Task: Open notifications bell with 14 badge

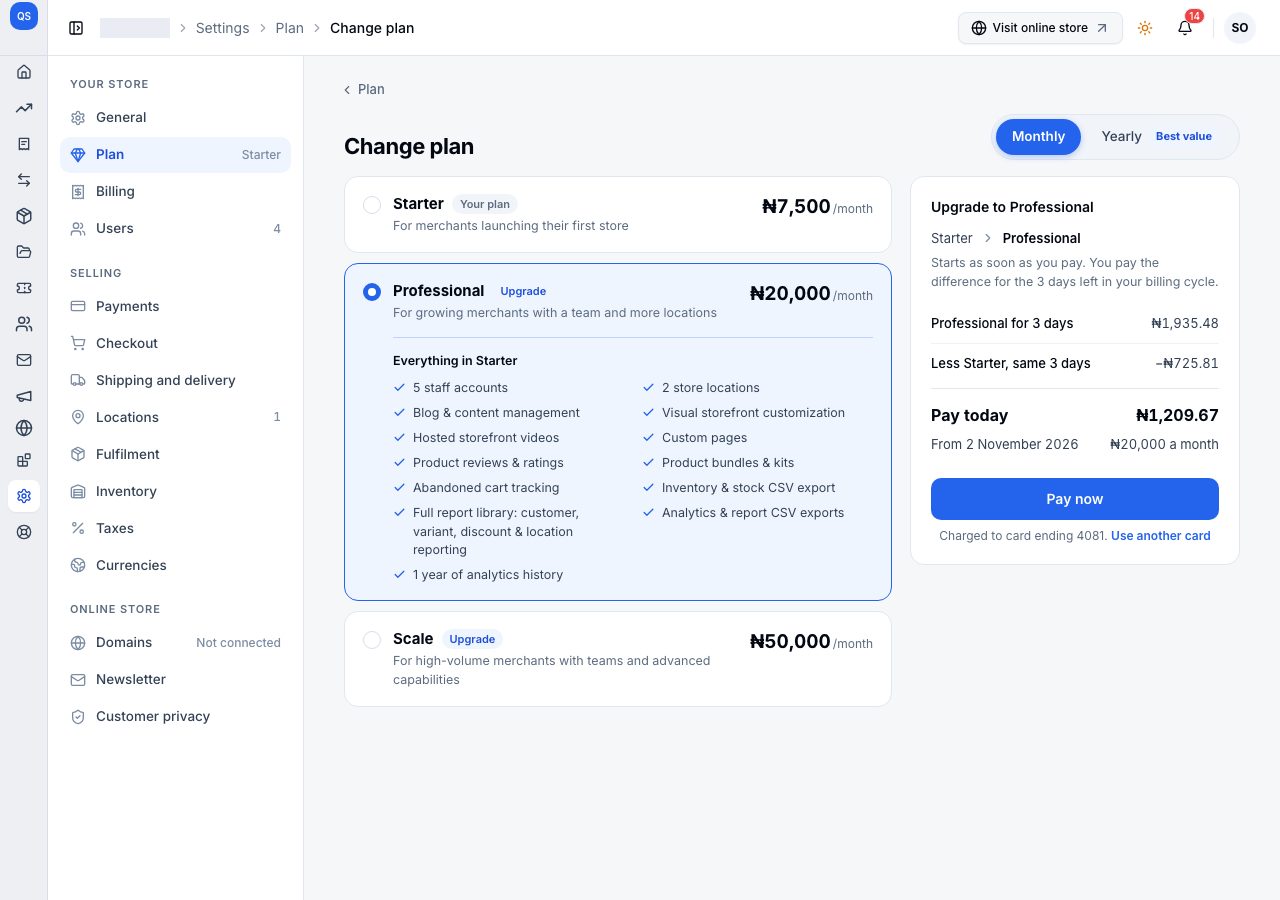Action: coord(1185,28)
